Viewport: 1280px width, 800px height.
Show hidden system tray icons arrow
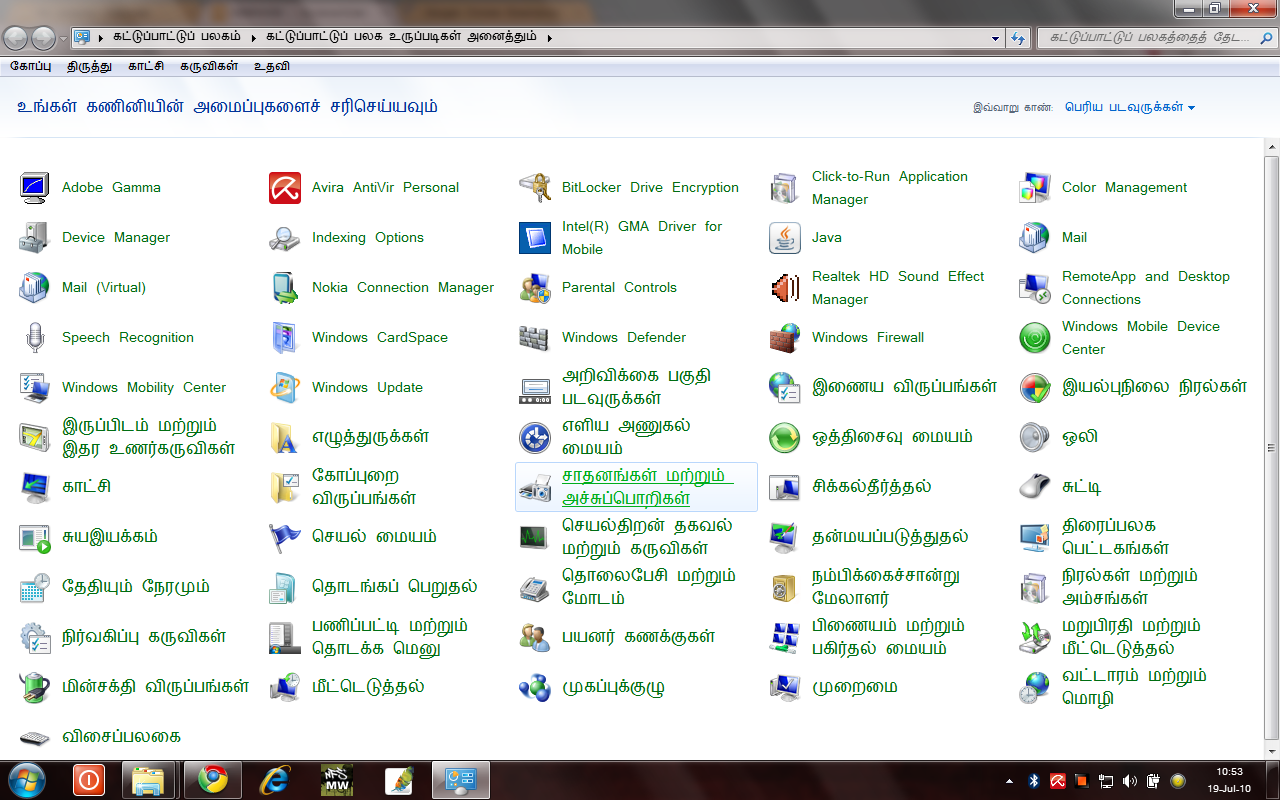[x=1009, y=780]
